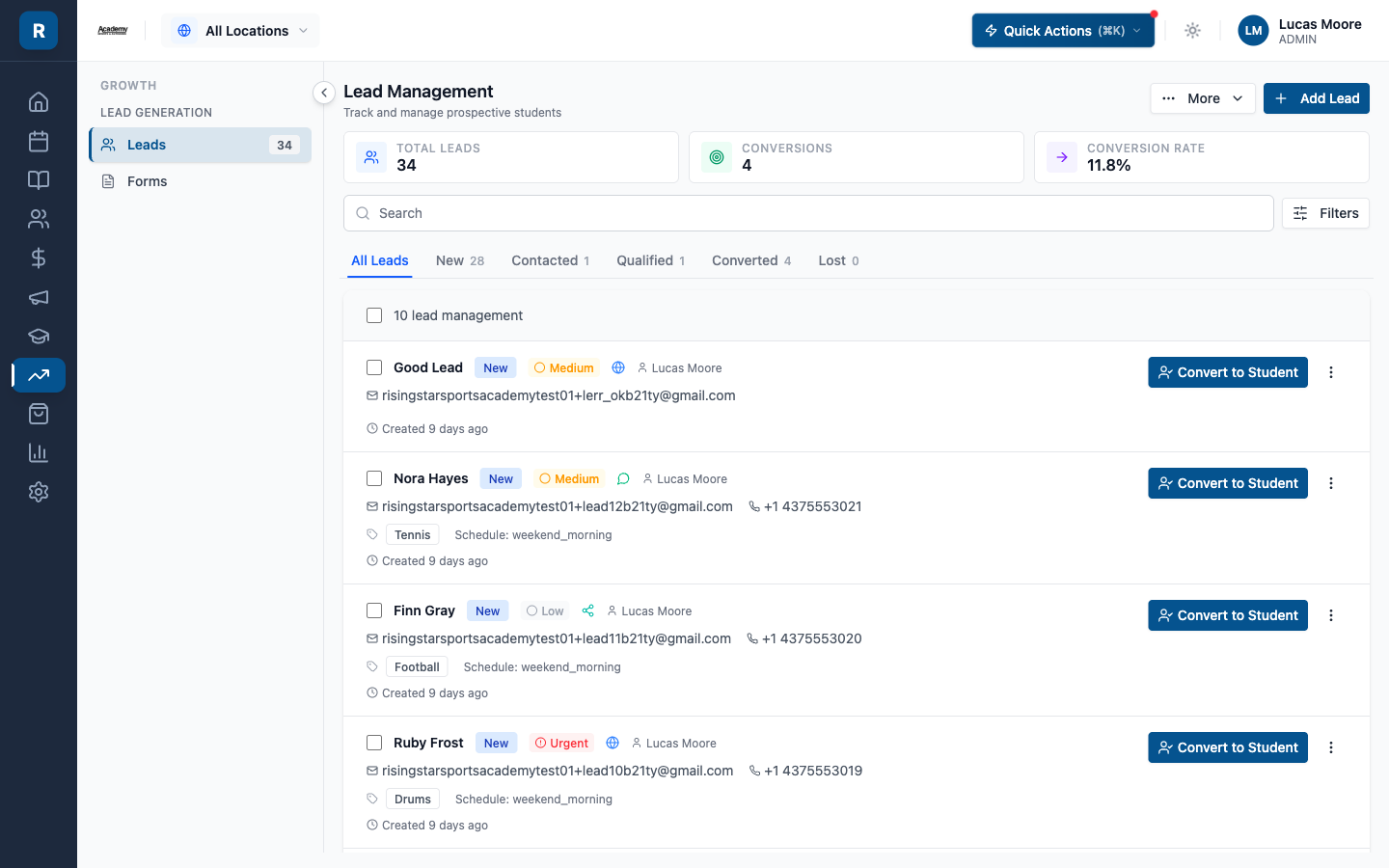Open the bar chart reports icon
Viewport: 1389px width, 868px height.
coord(39,452)
